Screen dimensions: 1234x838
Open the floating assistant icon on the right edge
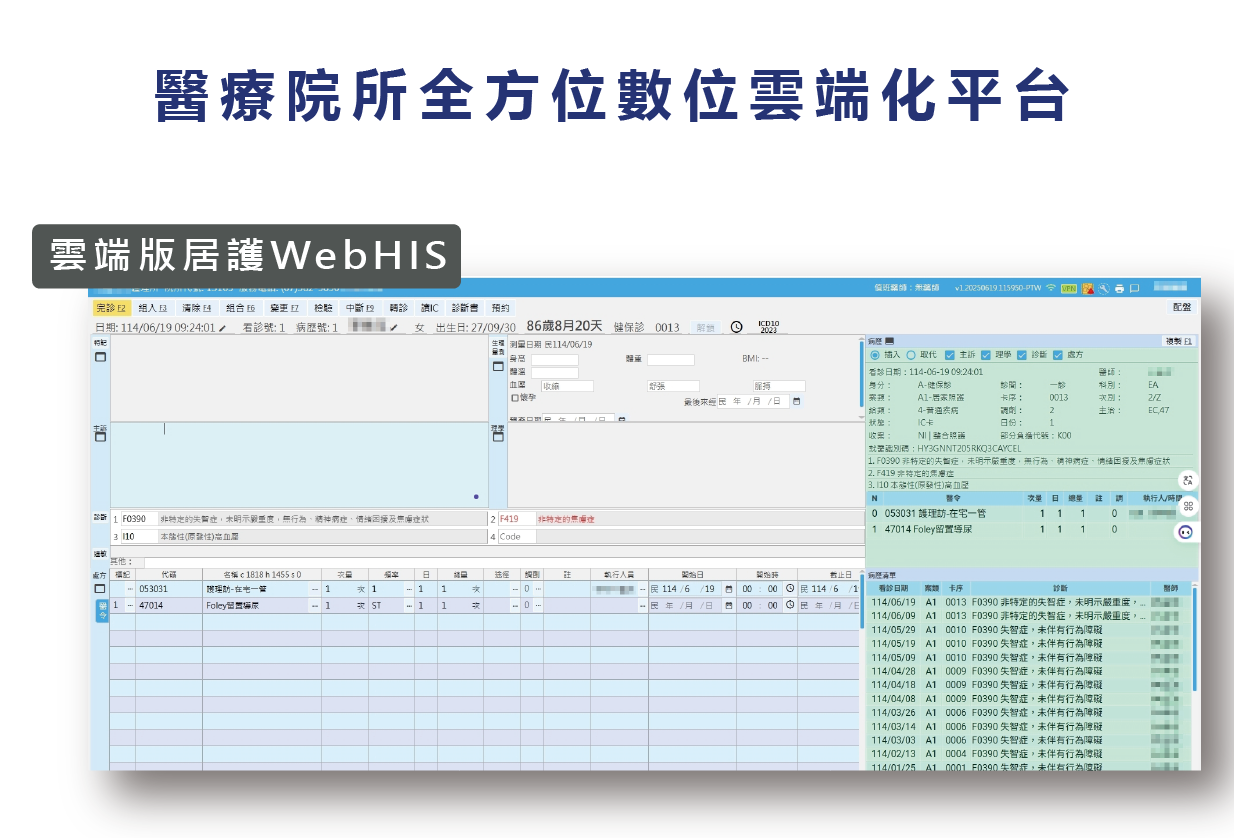click(1185, 531)
